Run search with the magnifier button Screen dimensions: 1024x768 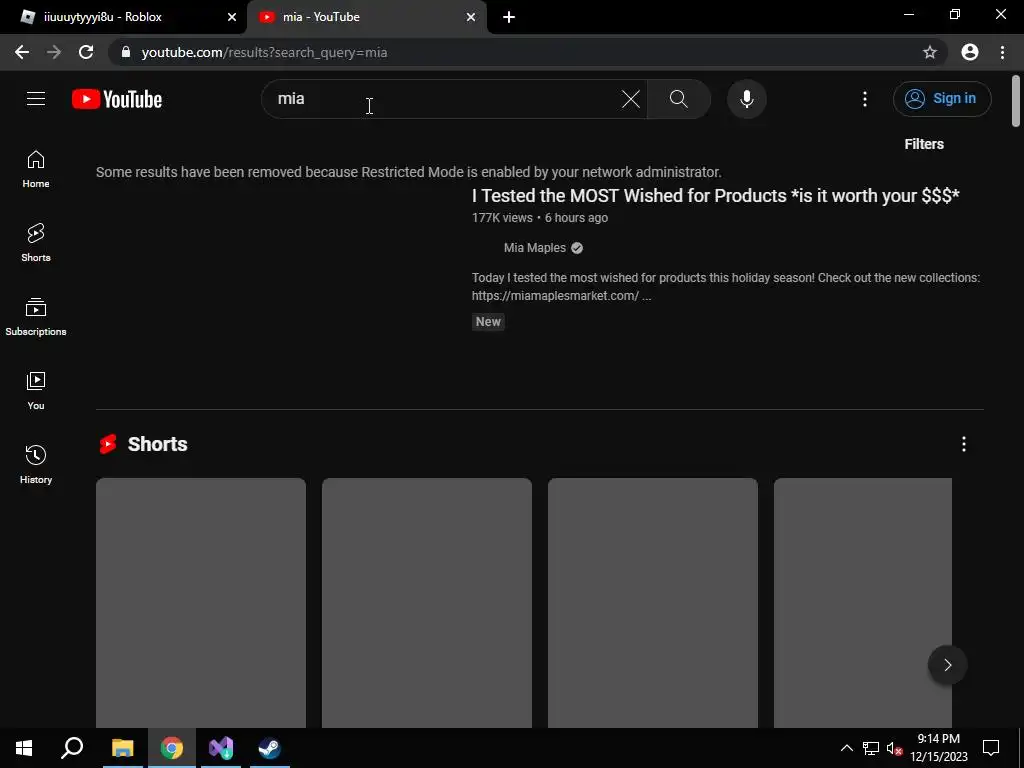(x=679, y=99)
